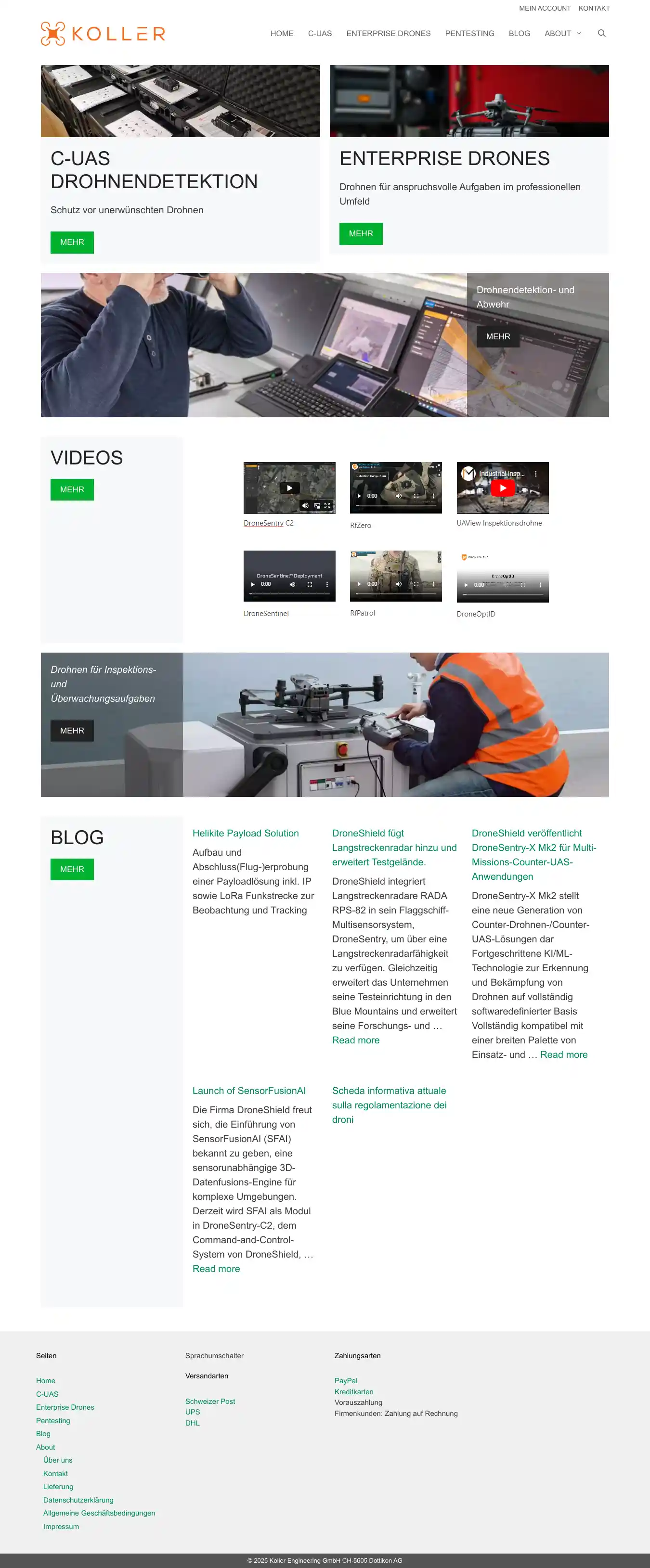Play the DroneSentry C2 video
This screenshot has width=650, height=1568.
[289, 488]
